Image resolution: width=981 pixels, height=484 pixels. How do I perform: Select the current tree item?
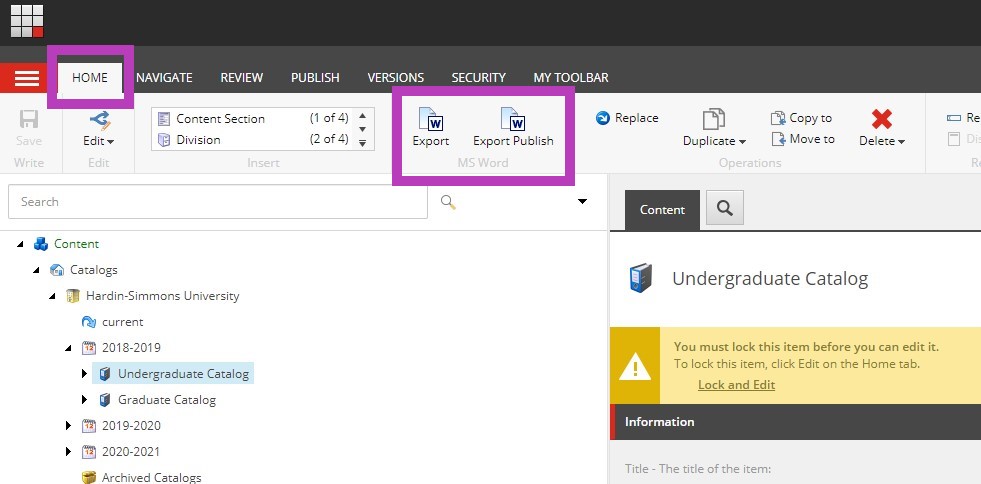coord(123,322)
